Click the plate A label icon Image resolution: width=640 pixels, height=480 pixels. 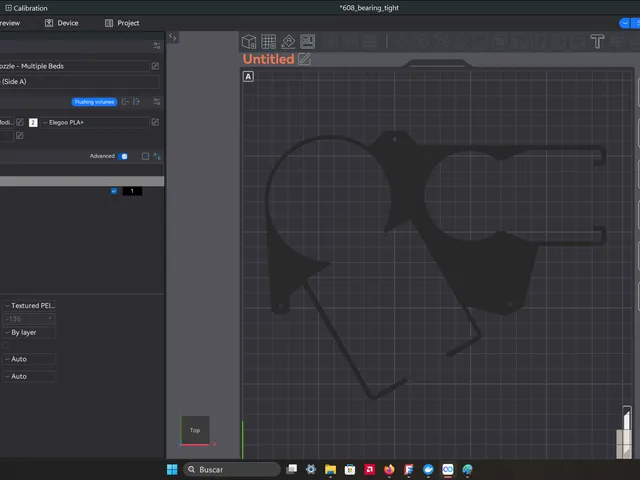(248, 76)
